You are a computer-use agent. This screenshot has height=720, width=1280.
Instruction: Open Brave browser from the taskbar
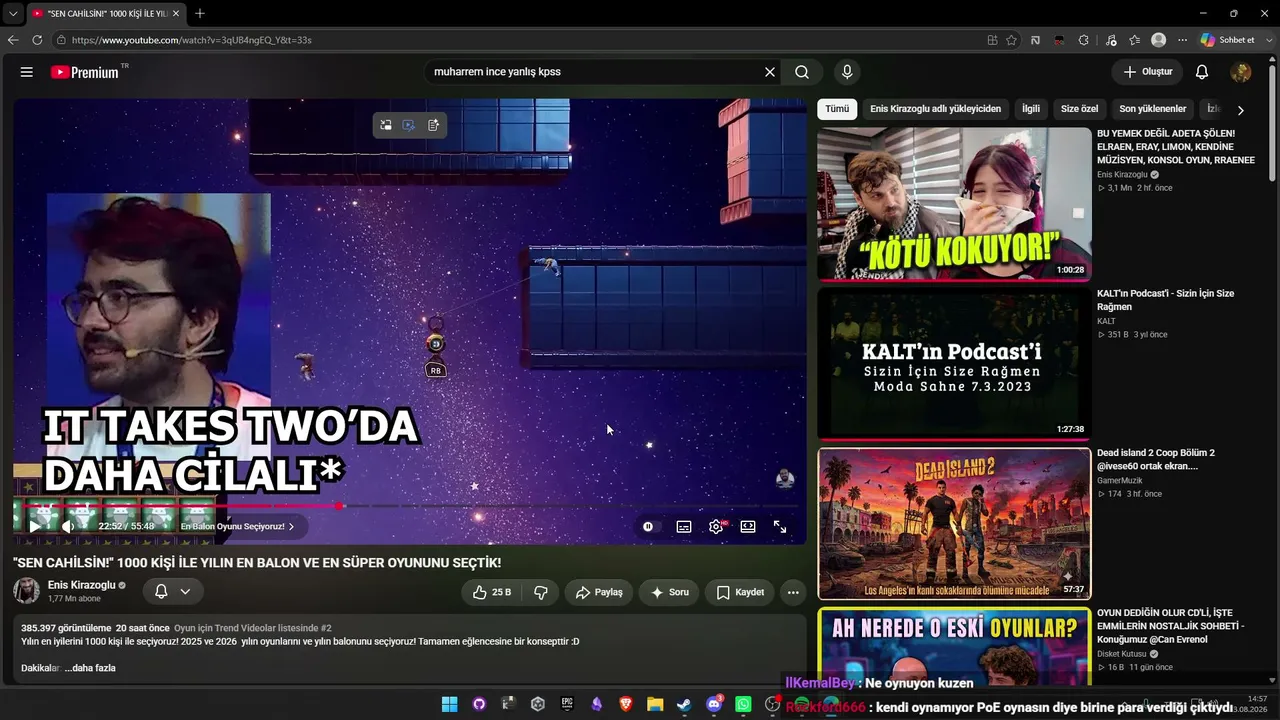pyautogui.click(x=626, y=704)
